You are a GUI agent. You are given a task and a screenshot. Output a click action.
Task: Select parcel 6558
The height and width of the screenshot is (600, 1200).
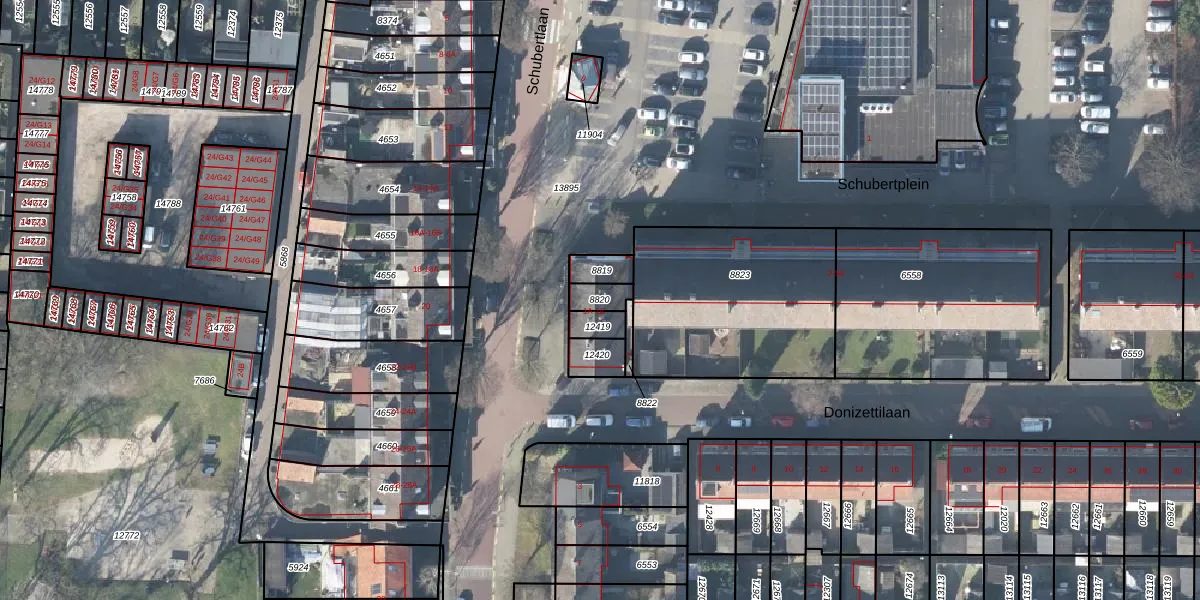(911, 275)
